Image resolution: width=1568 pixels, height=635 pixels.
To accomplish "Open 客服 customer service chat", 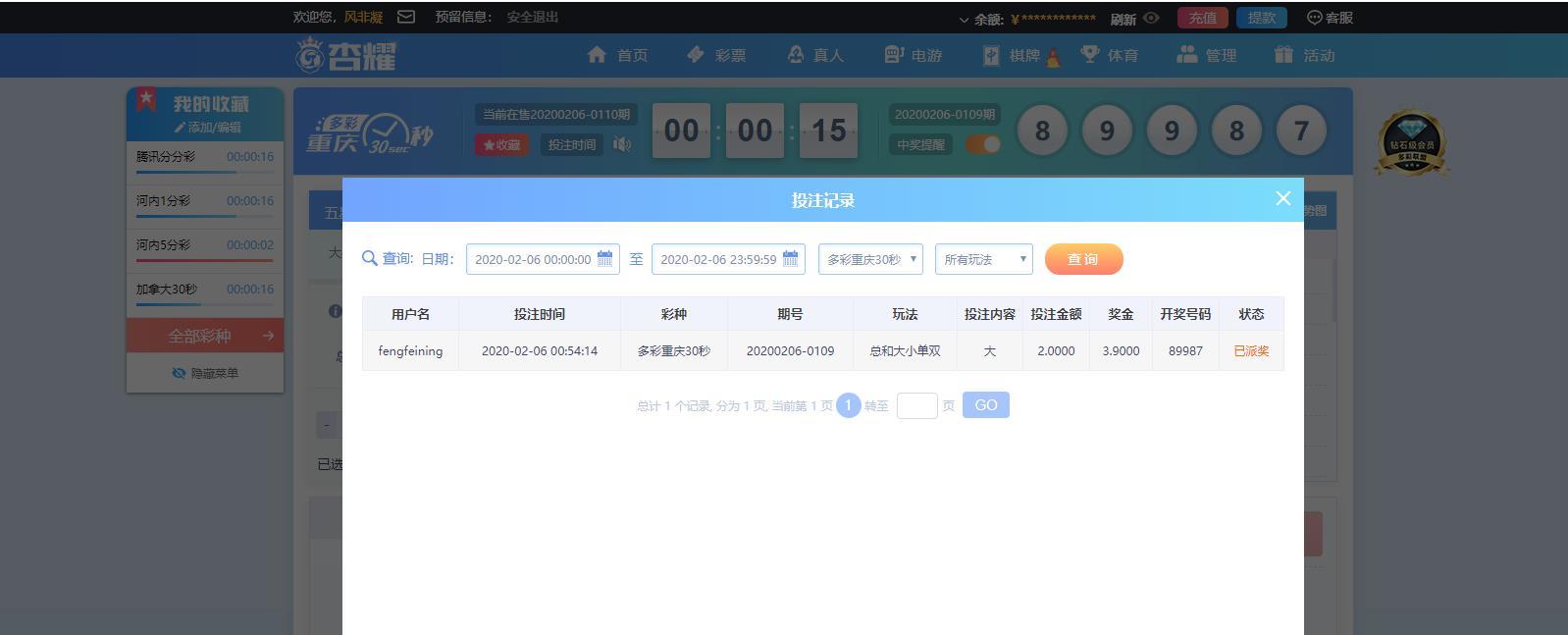I will [x=1330, y=18].
